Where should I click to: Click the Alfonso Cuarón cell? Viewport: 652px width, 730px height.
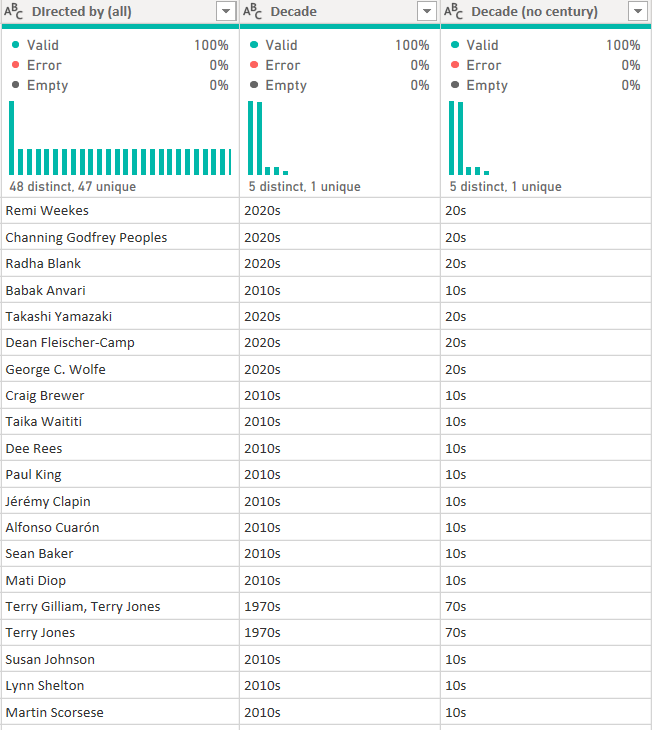(x=52, y=527)
